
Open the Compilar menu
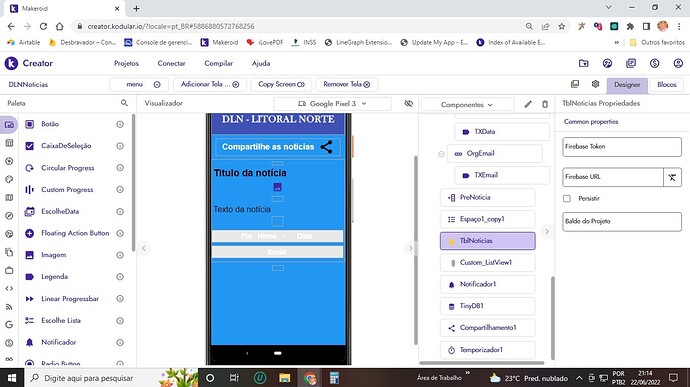[x=218, y=63]
